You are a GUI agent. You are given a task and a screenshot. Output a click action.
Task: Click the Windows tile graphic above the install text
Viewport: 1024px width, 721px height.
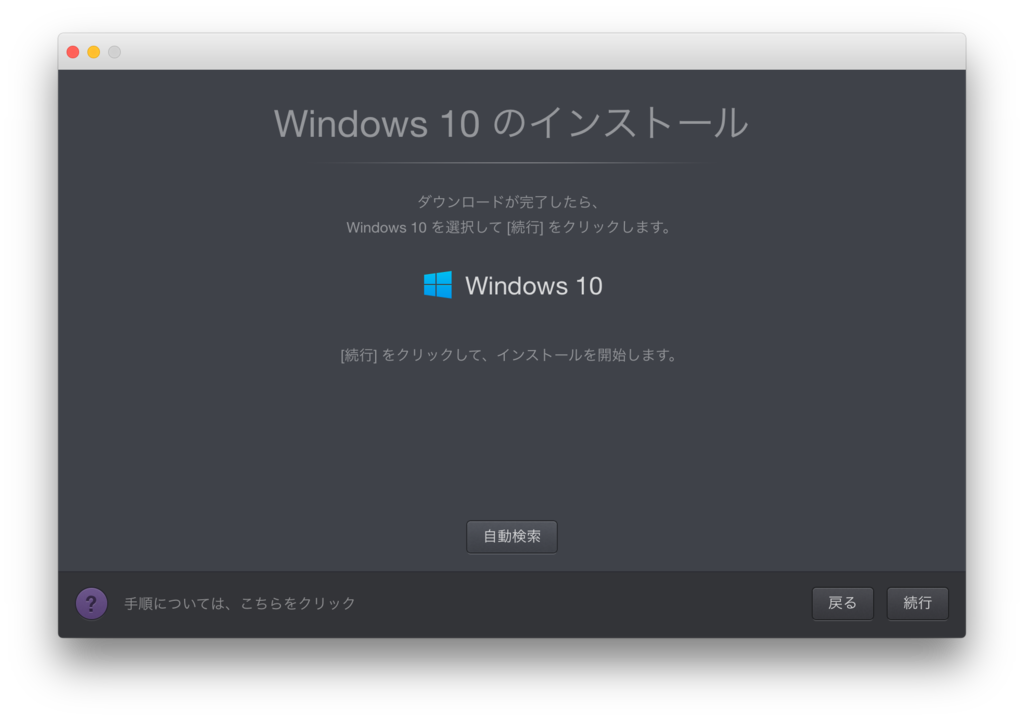click(x=438, y=285)
